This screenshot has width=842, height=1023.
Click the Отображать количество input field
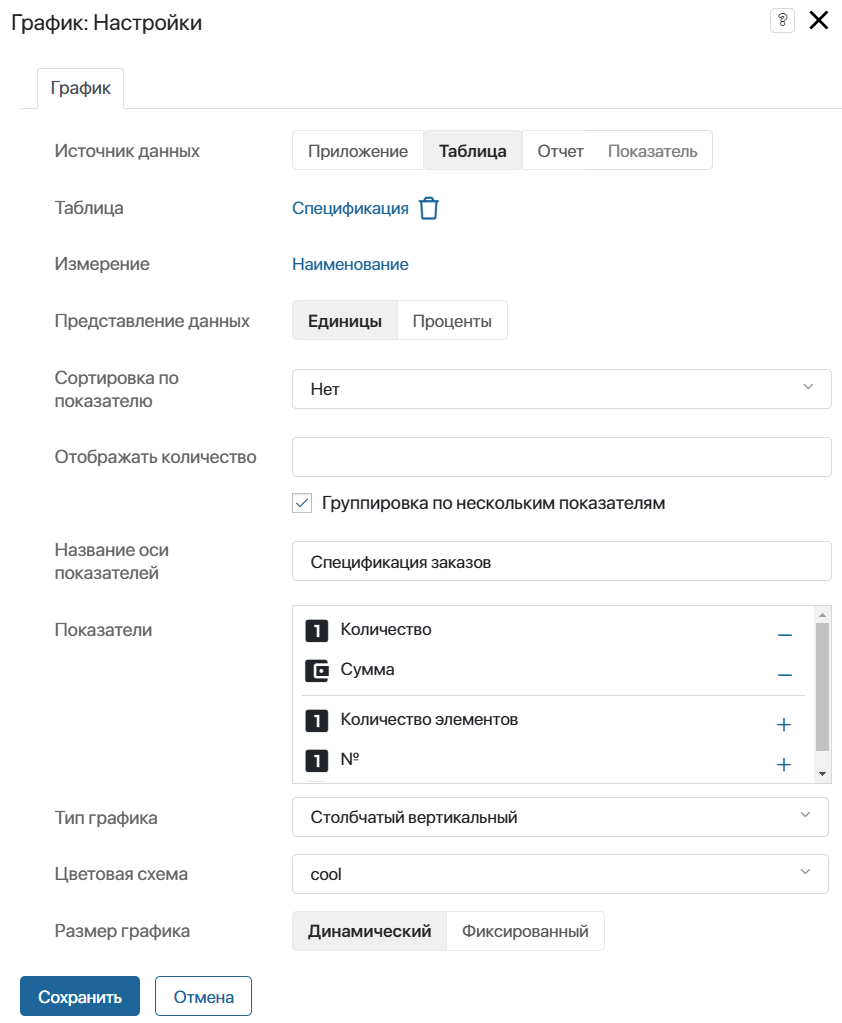pyautogui.click(x=562, y=457)
